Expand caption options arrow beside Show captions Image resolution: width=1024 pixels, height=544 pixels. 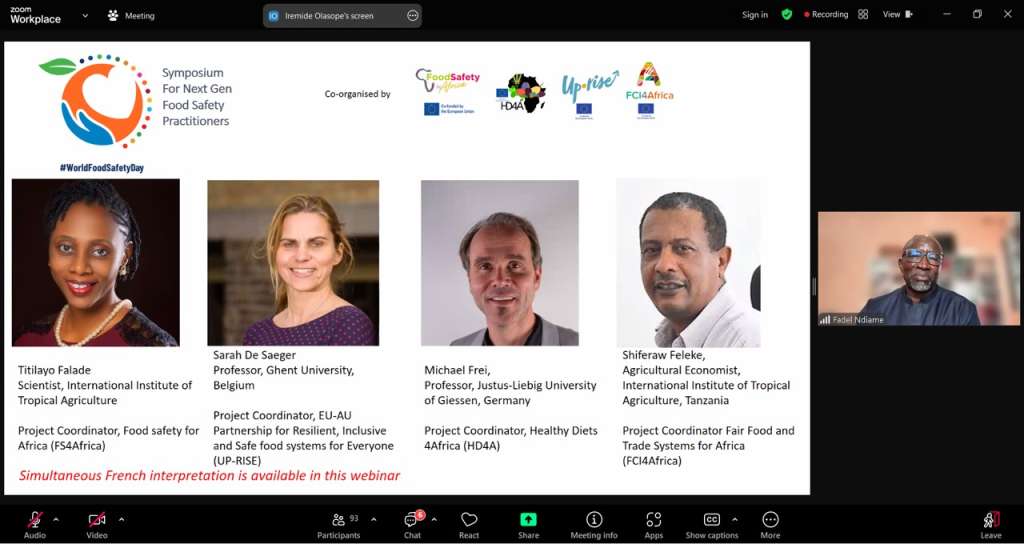[735, 520]
